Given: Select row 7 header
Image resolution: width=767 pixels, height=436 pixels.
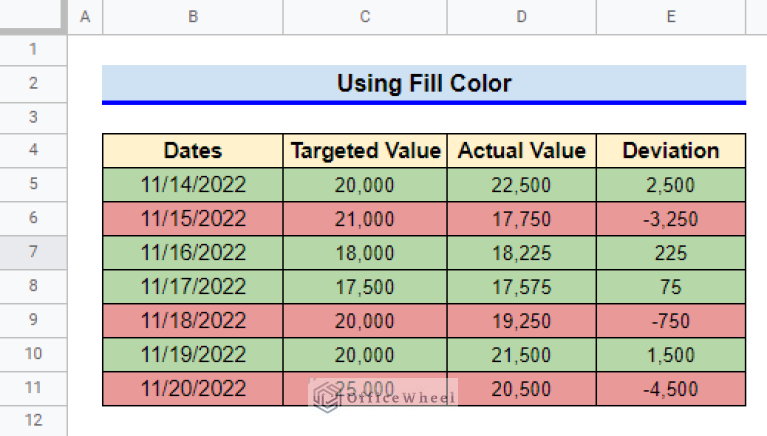Looking at the screenshot, I should pos(33,252).
